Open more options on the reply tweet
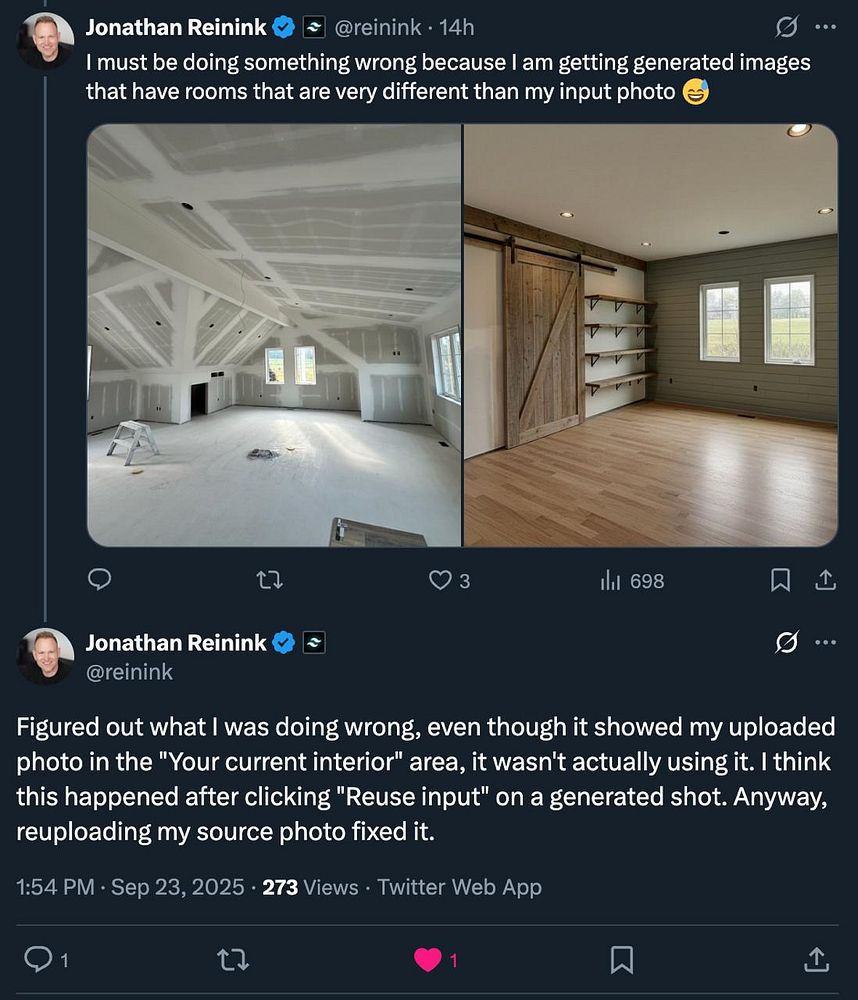 pyautogui.click(x=825, y=643)
